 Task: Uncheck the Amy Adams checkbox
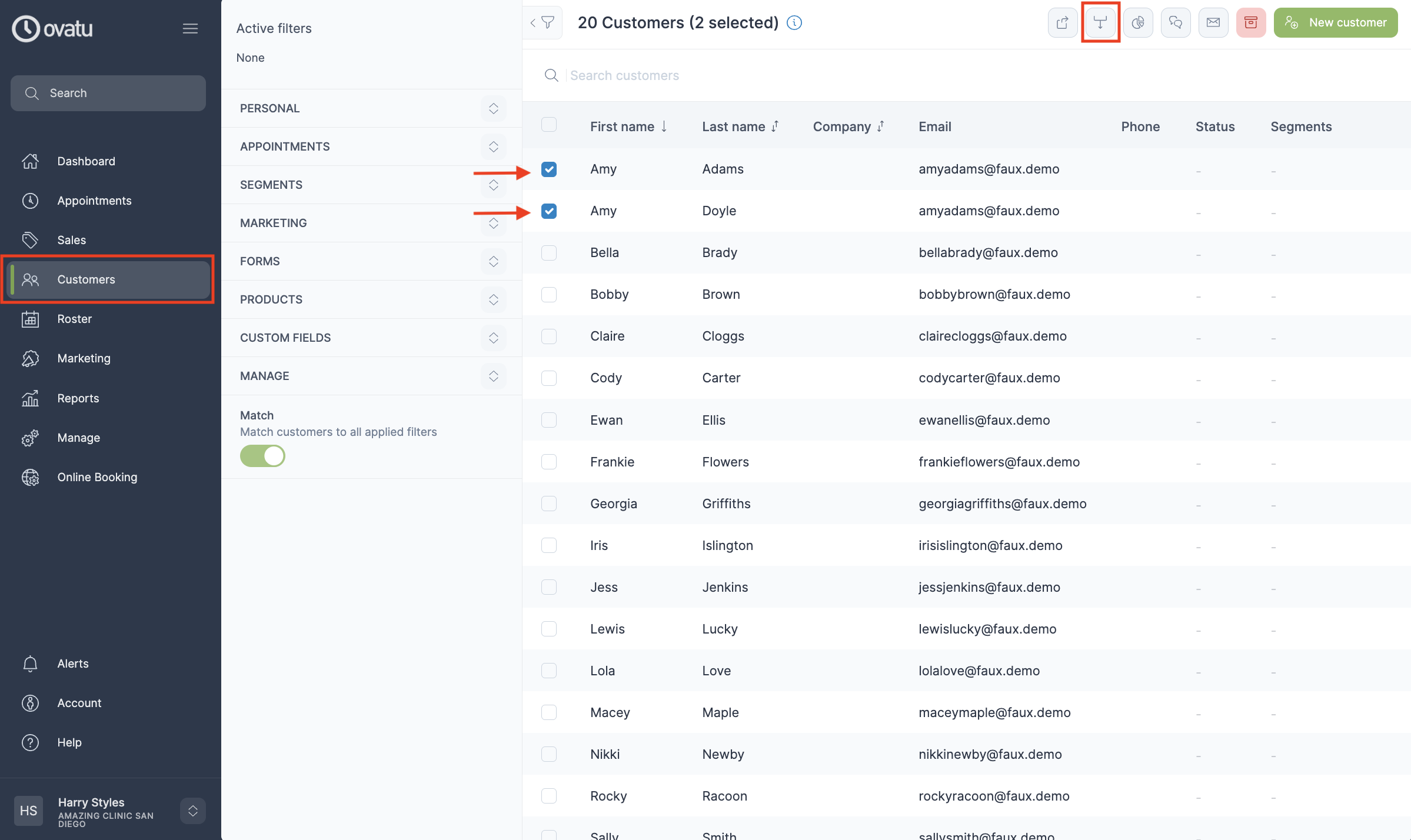coord(549,169)
